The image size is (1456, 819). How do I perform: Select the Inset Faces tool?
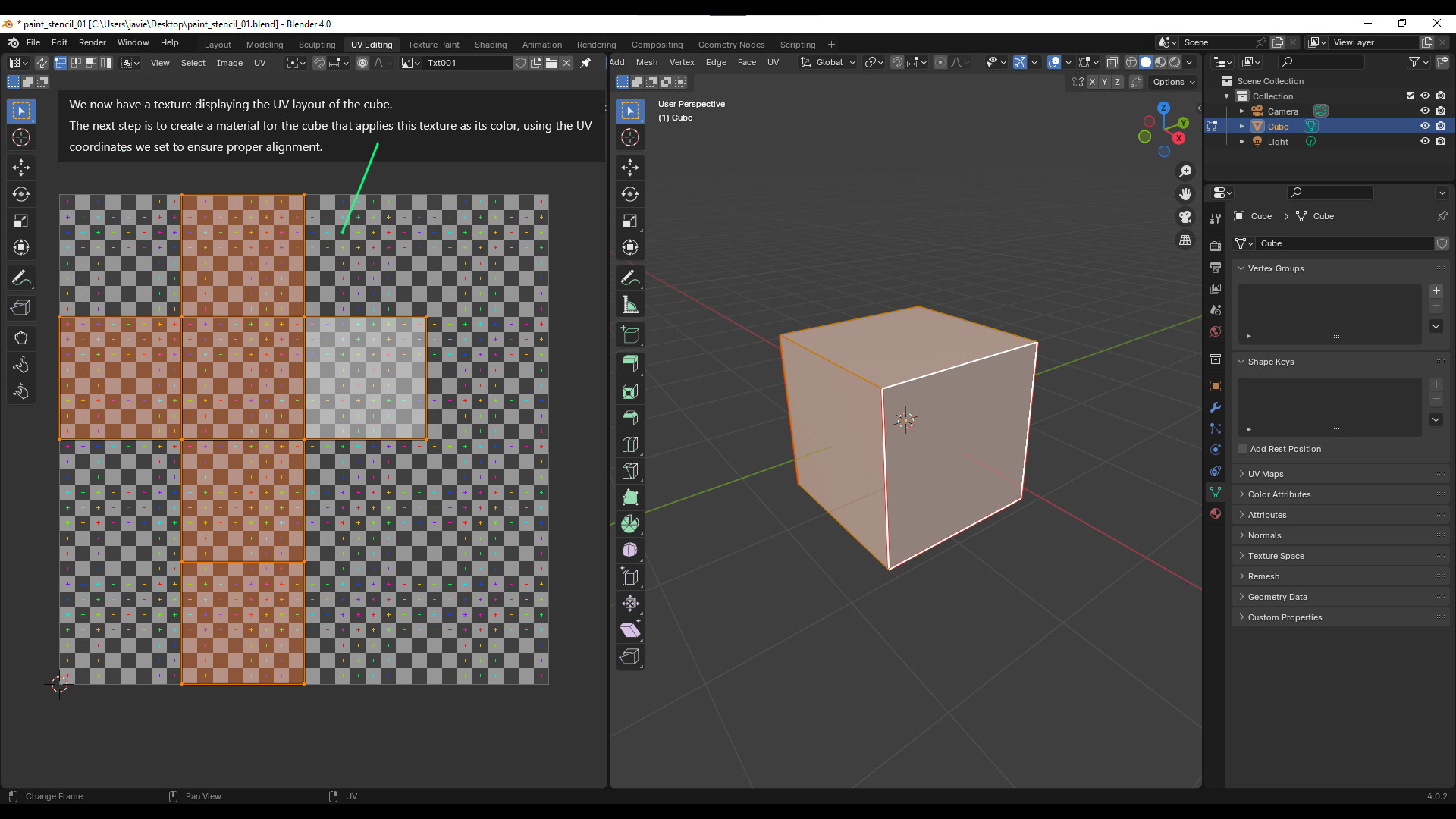pyautogui.click(x=630, y=391)
